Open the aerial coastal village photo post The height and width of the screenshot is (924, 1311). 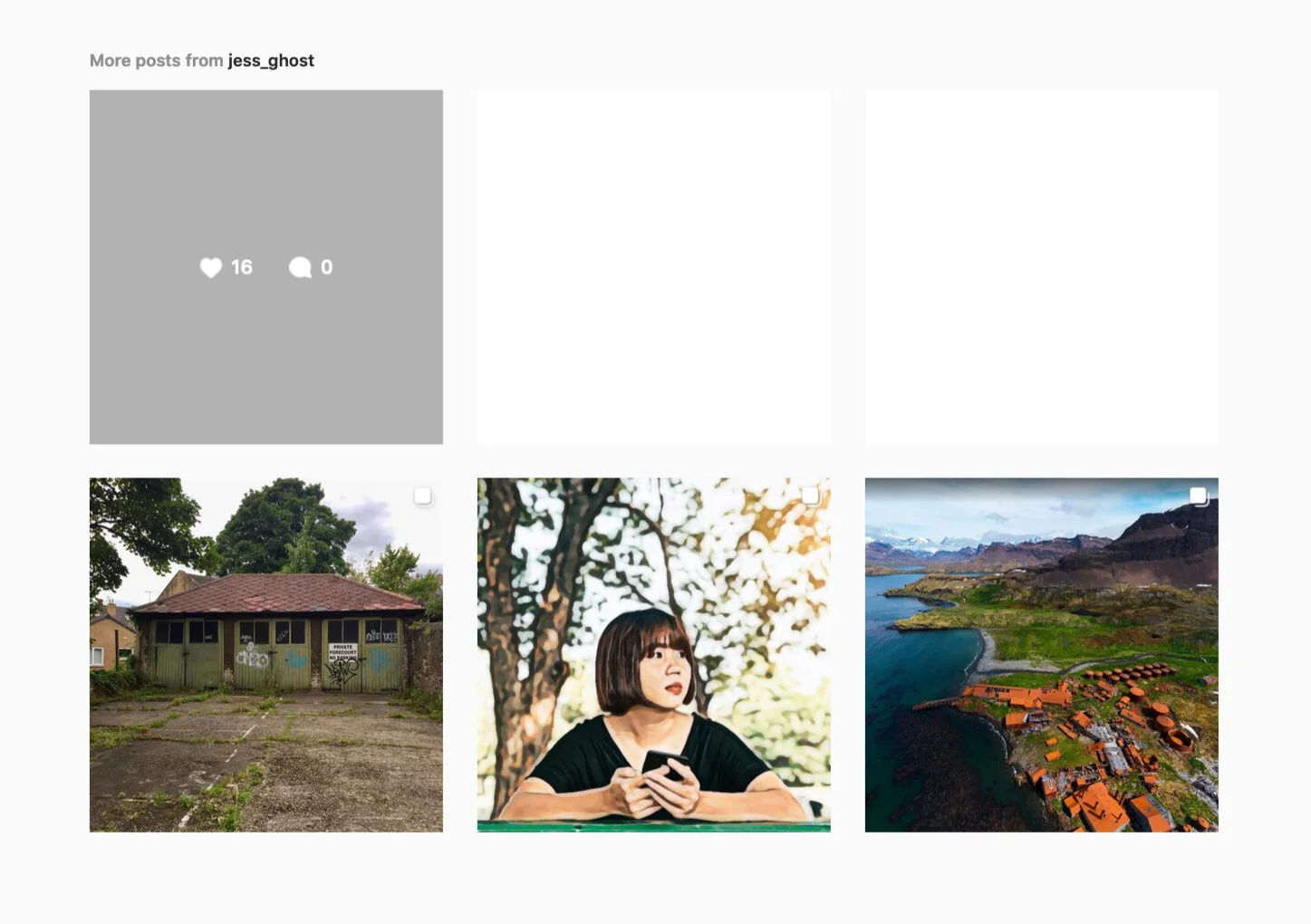1042,655
